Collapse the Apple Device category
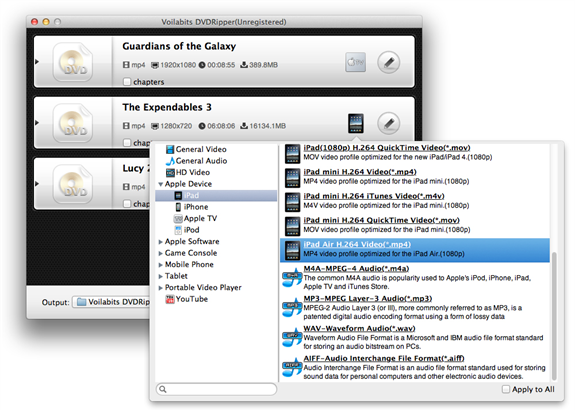The width and height of the screenshot is (575, 411). pyautogui.click(x=160, y=184)
